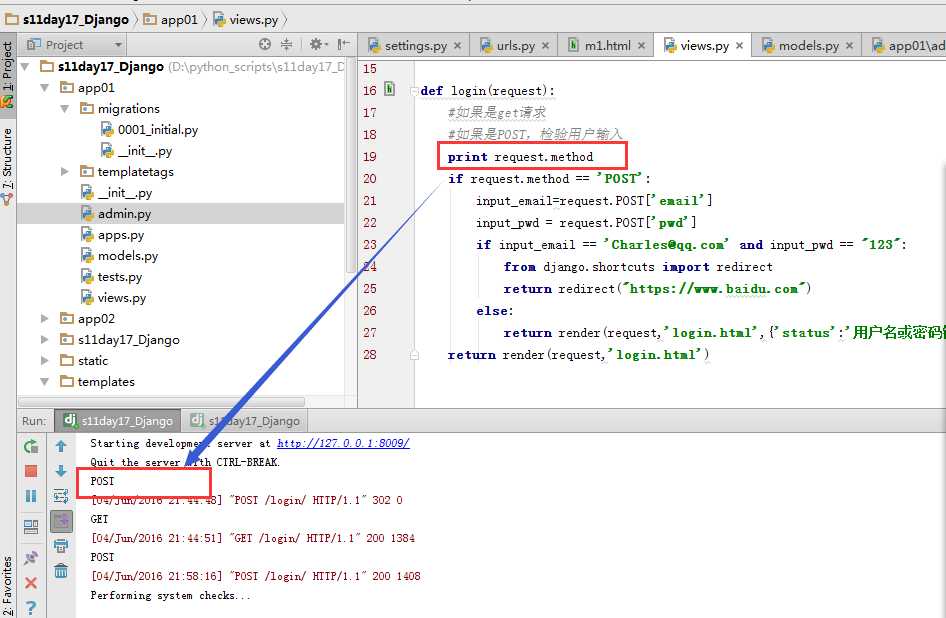Viewport: 946px width, 618px height.
Task: Open the Project view dropdown
Action: point(118,45)
